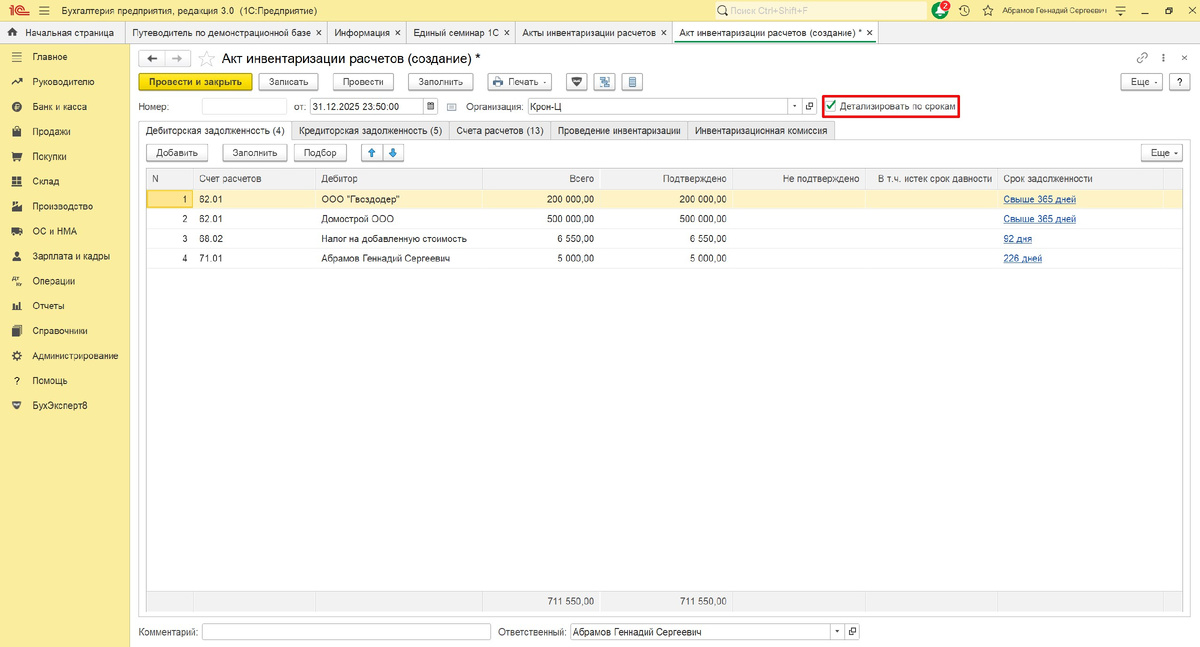Switch to Кредиторская задолженность (5) tab
Image resolution: width=1200 pixels, height=647 pixels.
pos(370,130)
